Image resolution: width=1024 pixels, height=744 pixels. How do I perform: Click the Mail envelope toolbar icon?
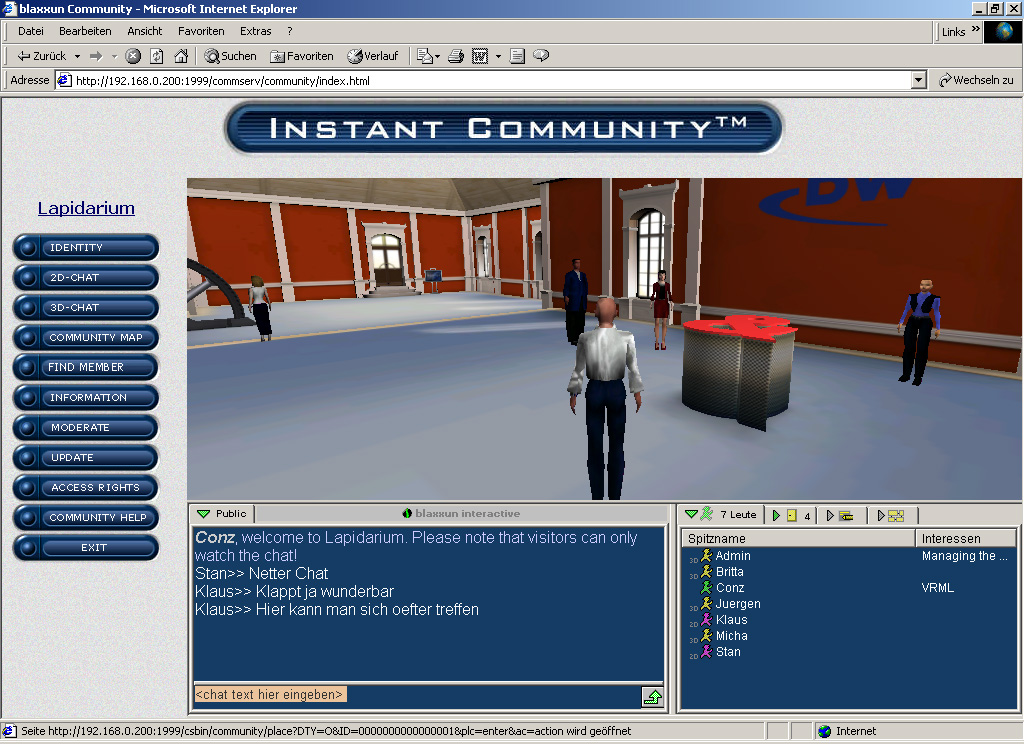coord(424,56)
